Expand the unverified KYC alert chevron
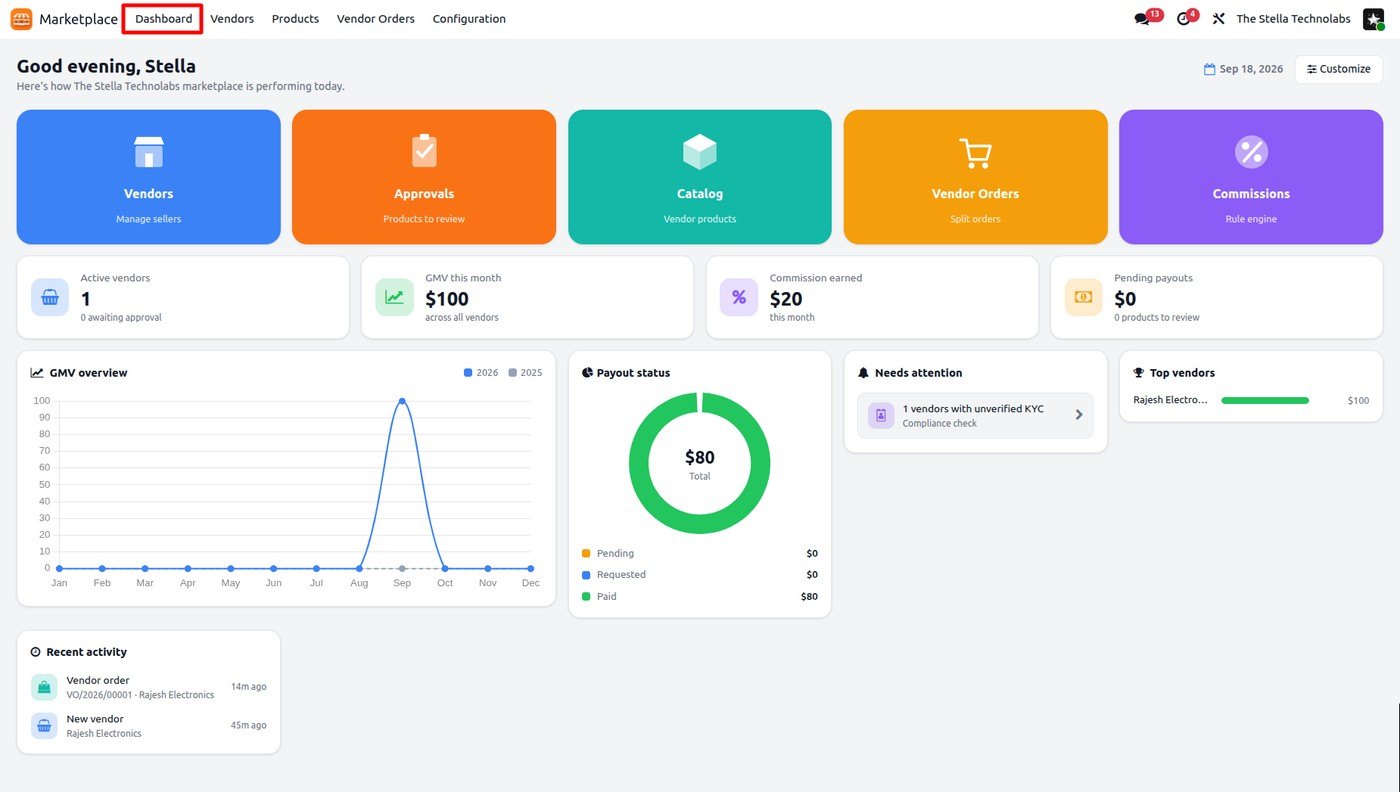Image resolution: width=1400 pixels, height=792 pixels. click(x=1079, y=415)
